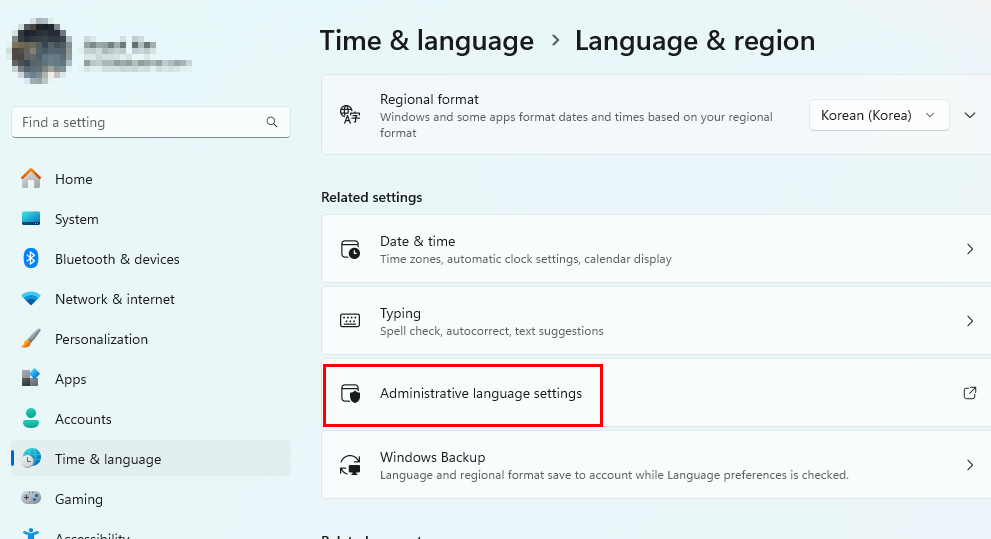This screenshot has height=539, width=991.
Task: Click the external link icon for Administrative settings
Action: (x=970, y=393)
